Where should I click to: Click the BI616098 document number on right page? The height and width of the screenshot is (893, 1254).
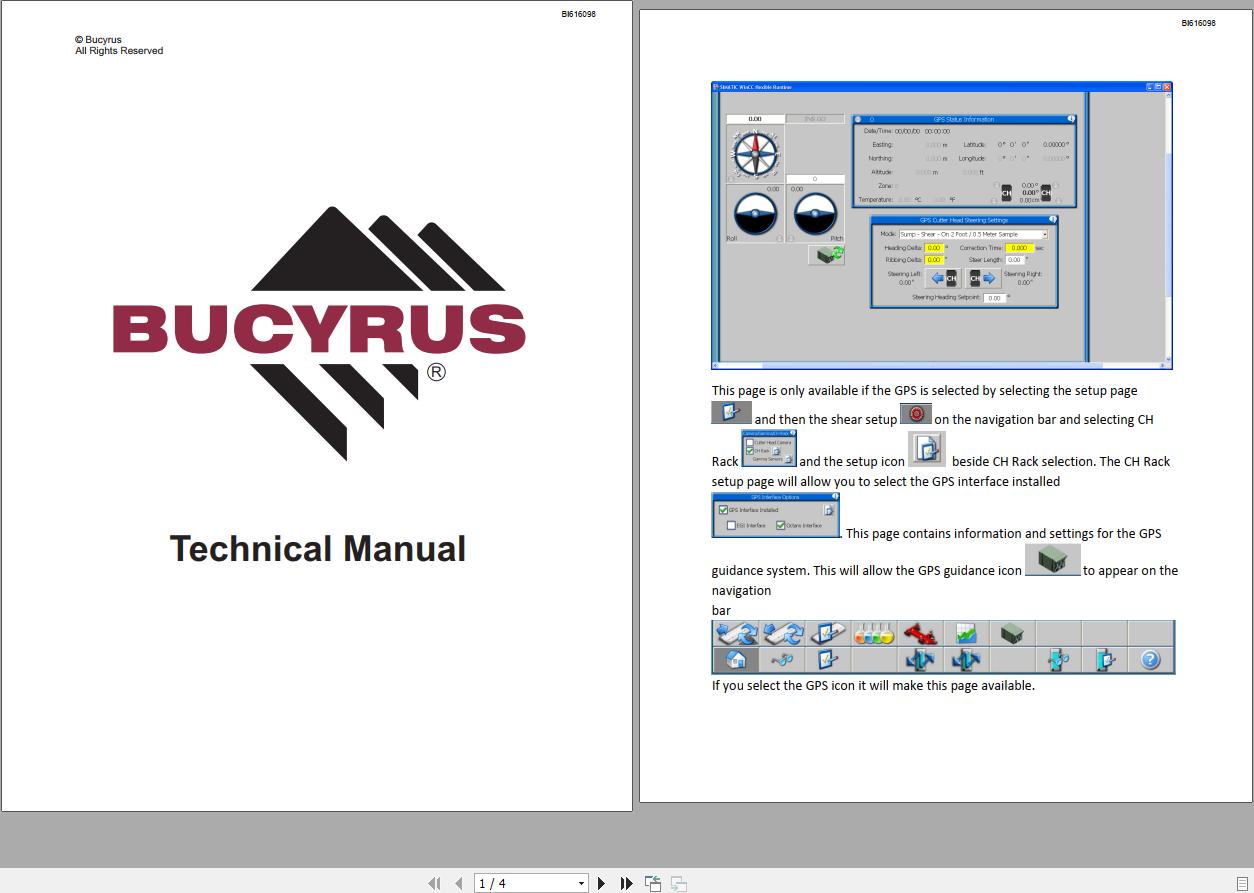click(1198, 23)
